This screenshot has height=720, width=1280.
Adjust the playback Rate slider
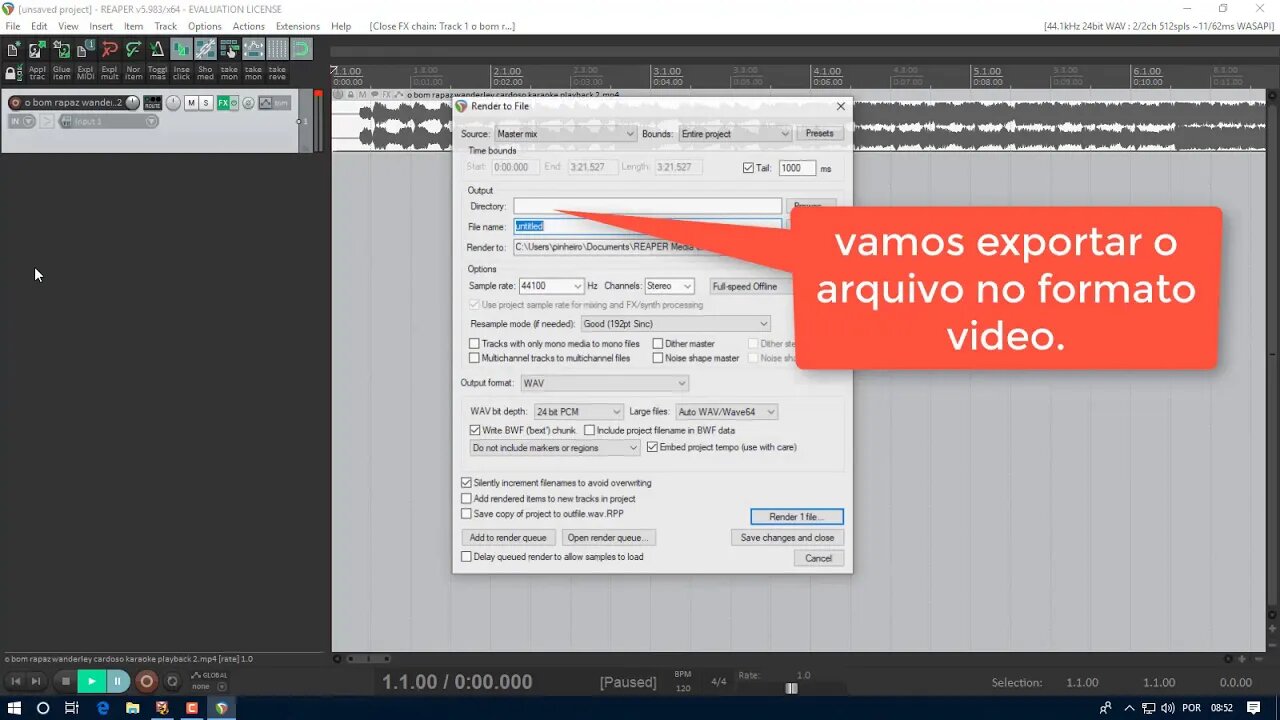pos(791,688)
